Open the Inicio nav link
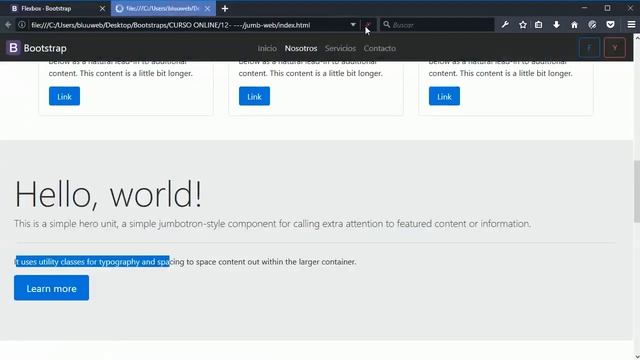The width and height of the screenshot is (640, 360). tap(267, 48)
